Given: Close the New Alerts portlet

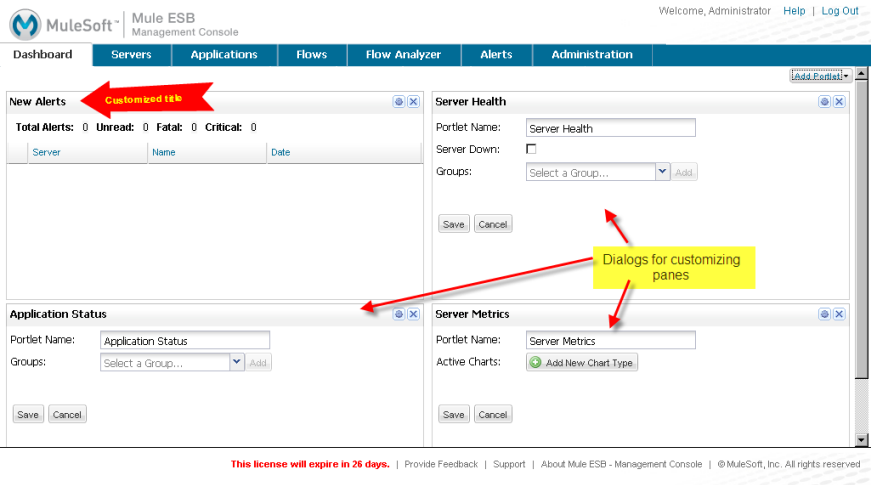Looking at the screenshot, I should (413, 101).
